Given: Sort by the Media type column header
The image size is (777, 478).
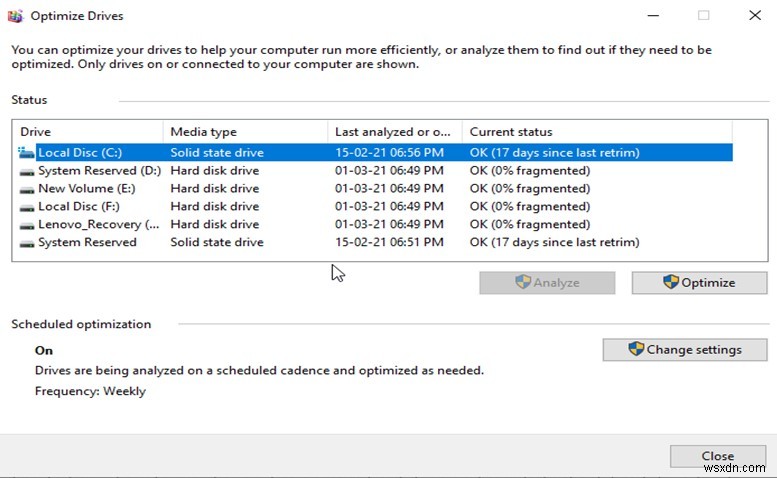Looking at the screenshot, I should (245, 132).
